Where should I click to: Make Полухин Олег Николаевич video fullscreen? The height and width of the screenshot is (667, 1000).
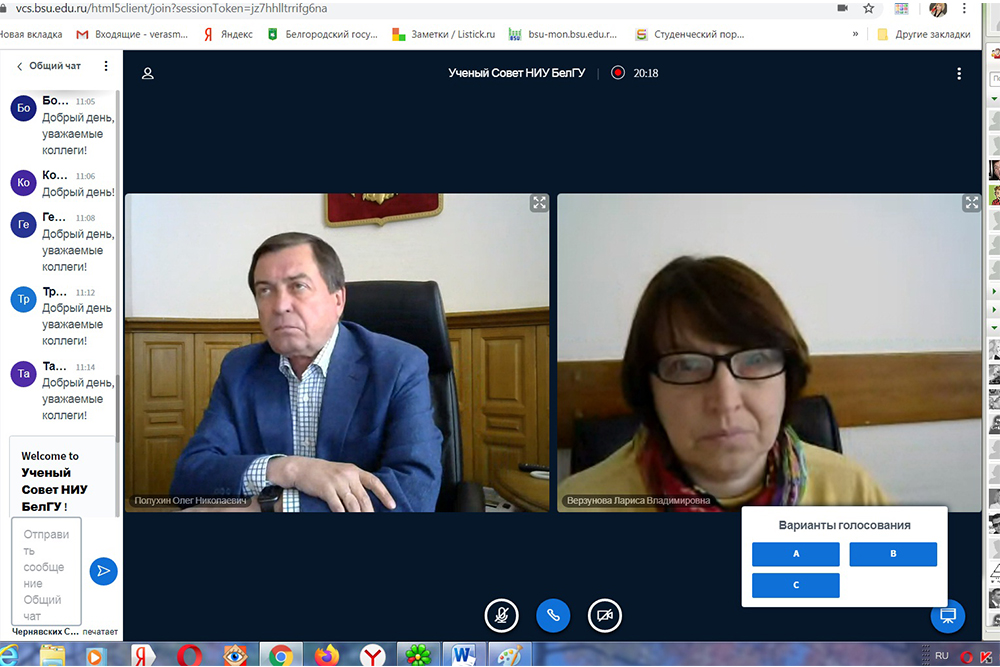[x=539, y=203]
